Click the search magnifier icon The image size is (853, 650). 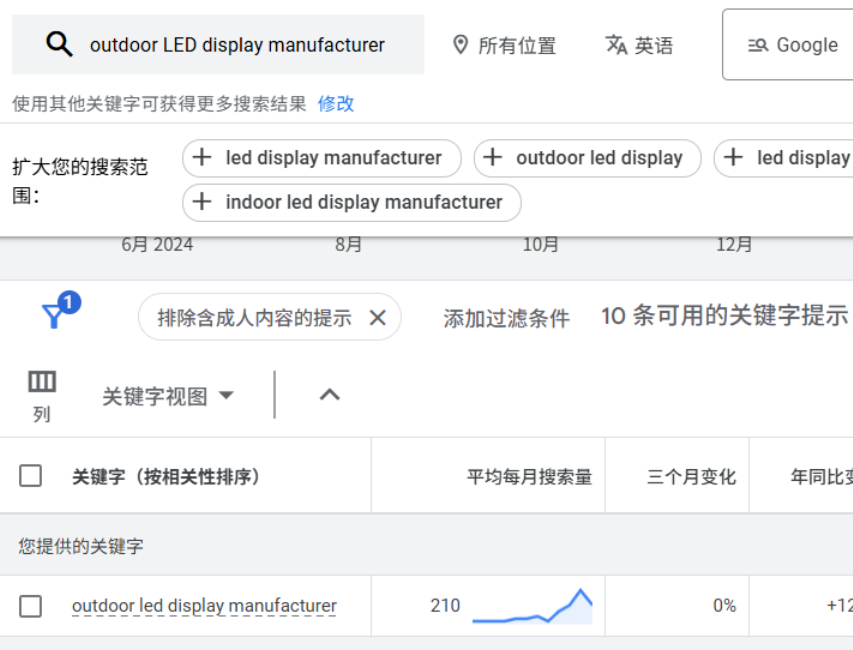[59, 44]
